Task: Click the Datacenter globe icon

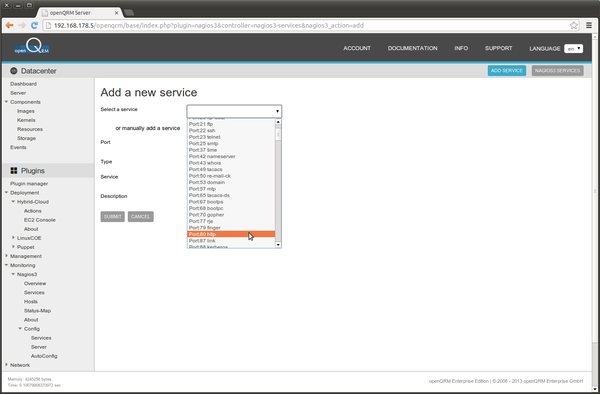Action: tap(14, 71)
